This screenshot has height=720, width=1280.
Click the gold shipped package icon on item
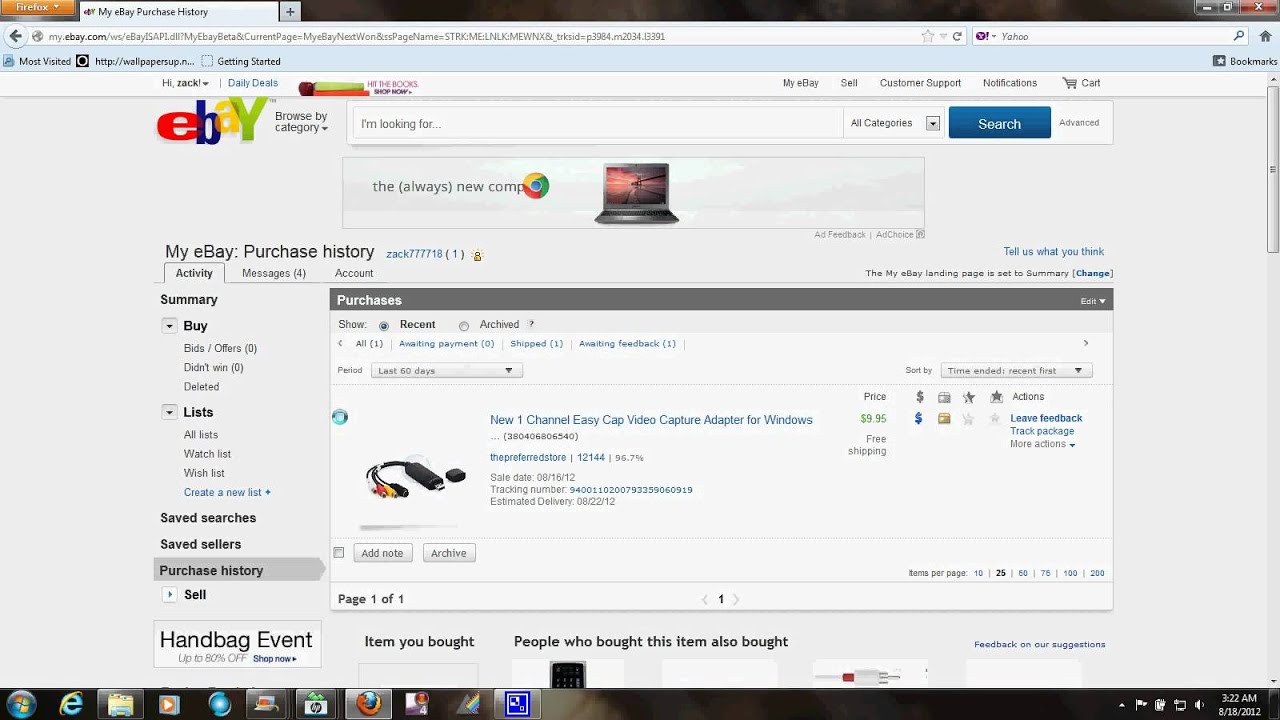(x=944, y=419)
